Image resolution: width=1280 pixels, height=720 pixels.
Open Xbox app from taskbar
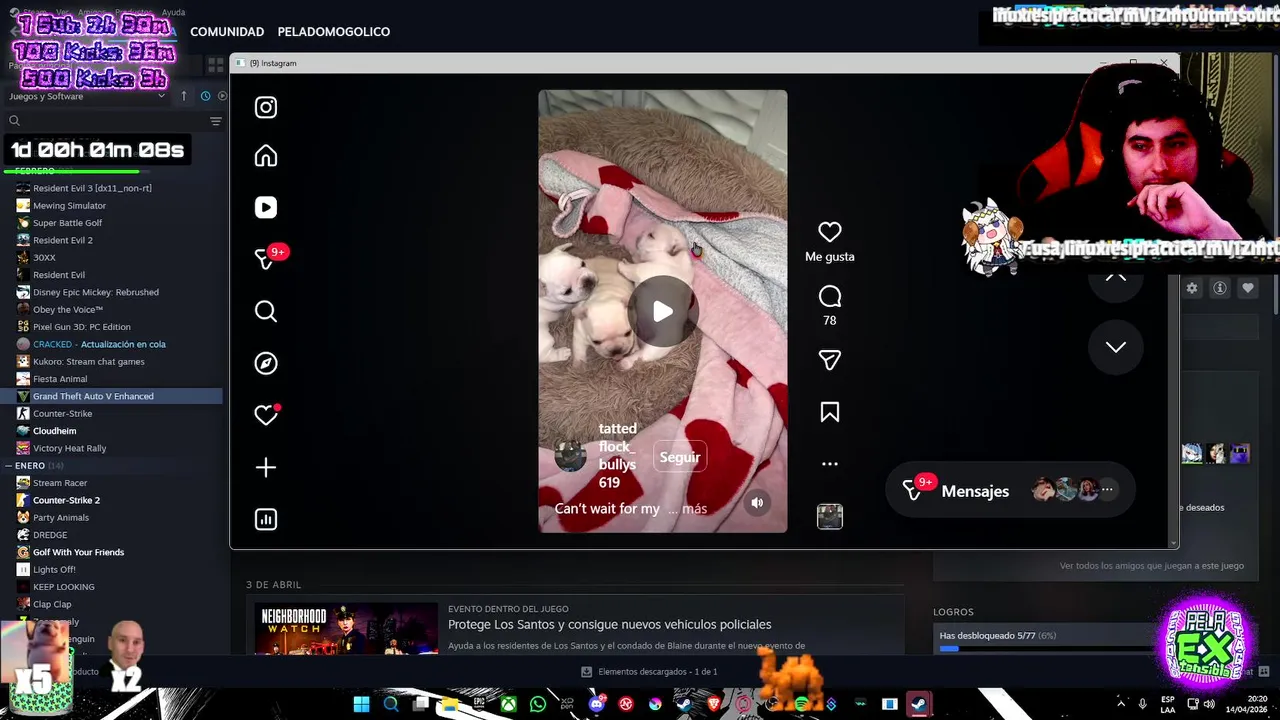(x=509, y=704)
